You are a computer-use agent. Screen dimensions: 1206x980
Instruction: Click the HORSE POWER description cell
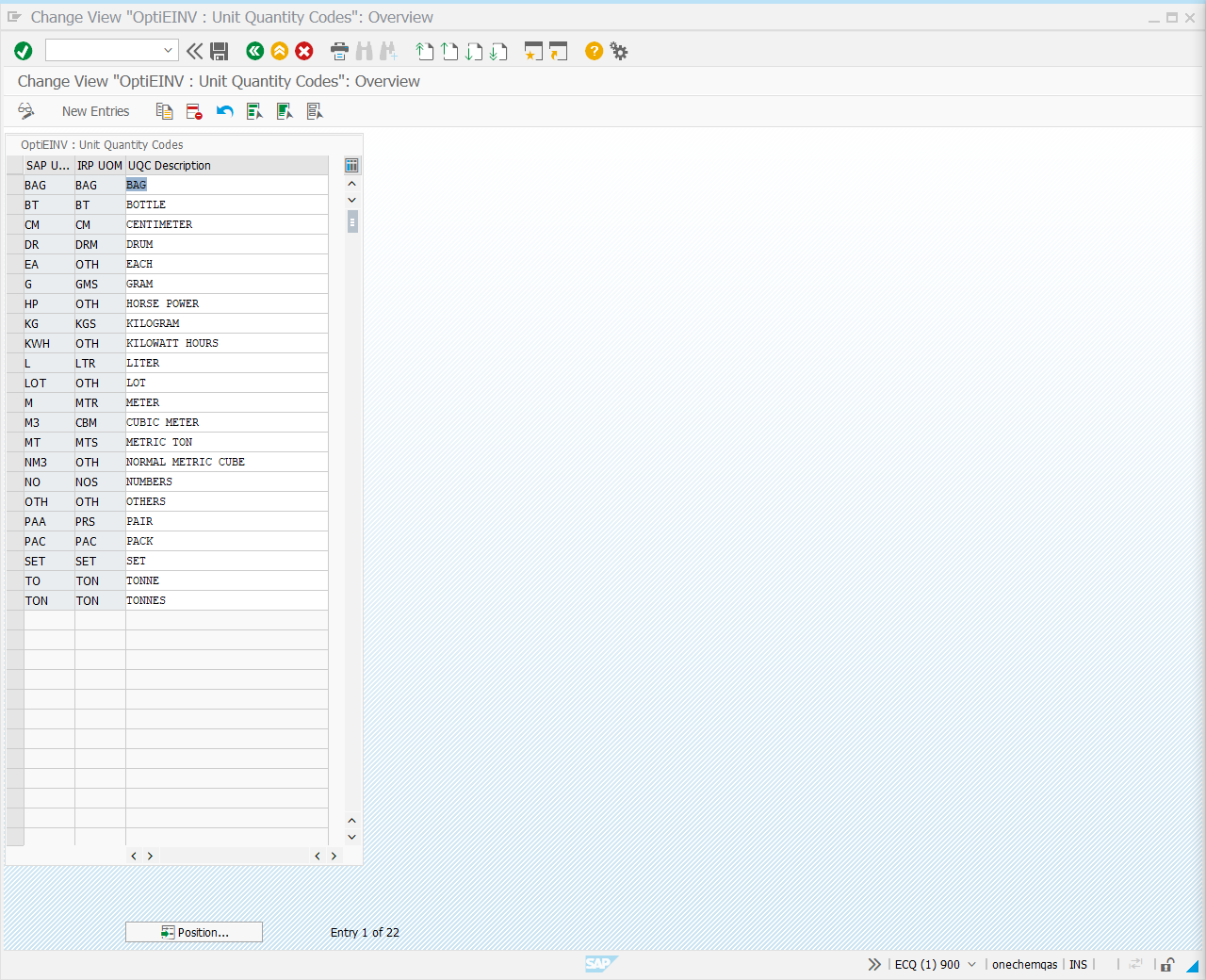(226, 303)
